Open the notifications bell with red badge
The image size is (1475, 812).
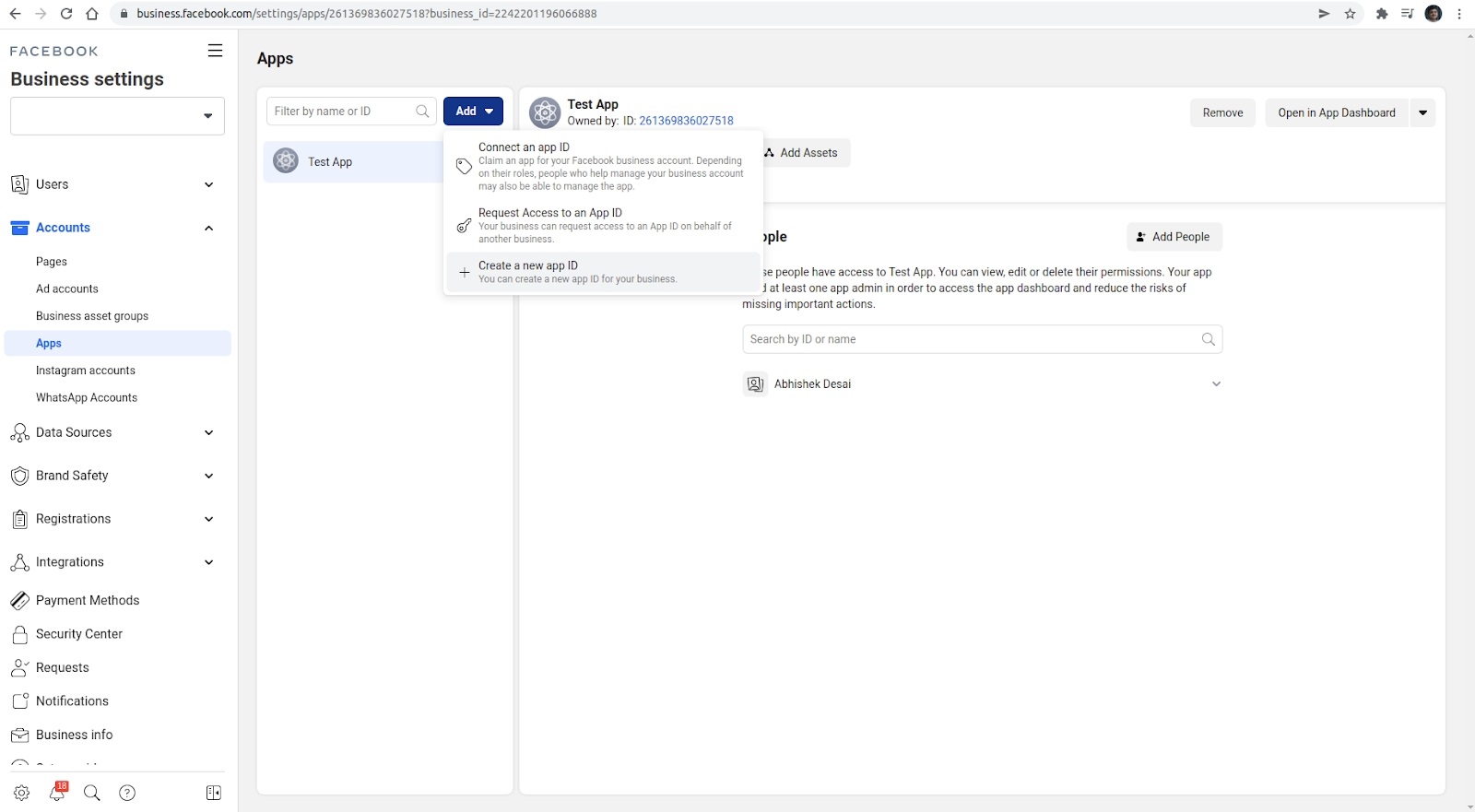click(x=58, y=792)
